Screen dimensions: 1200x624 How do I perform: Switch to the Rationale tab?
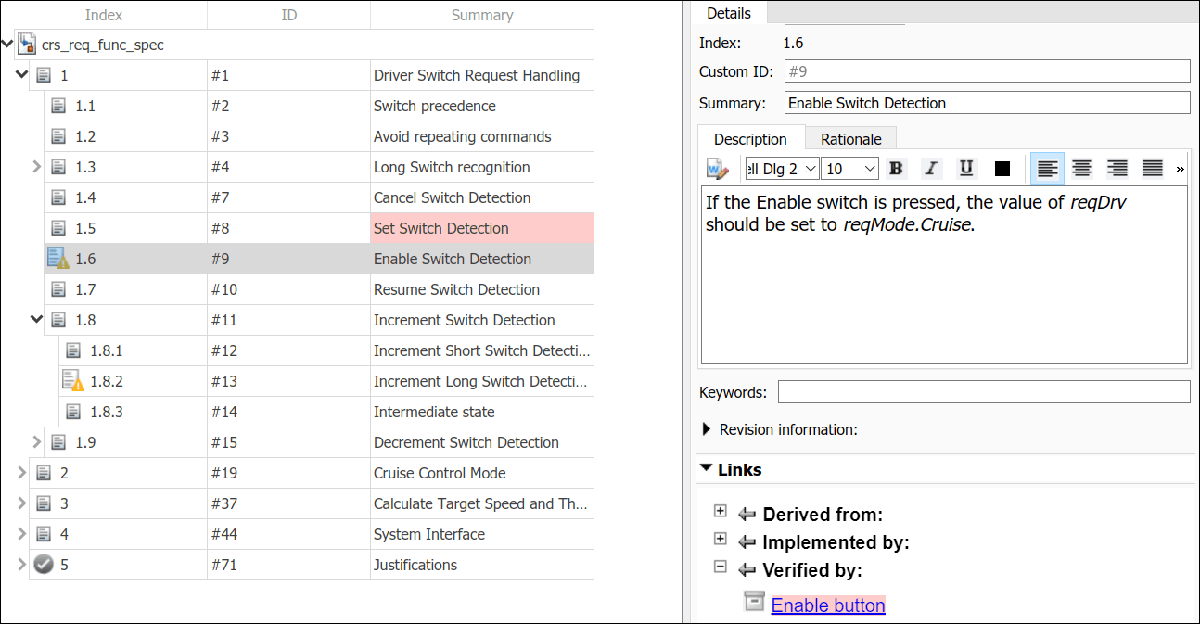(x=851, y=139)
